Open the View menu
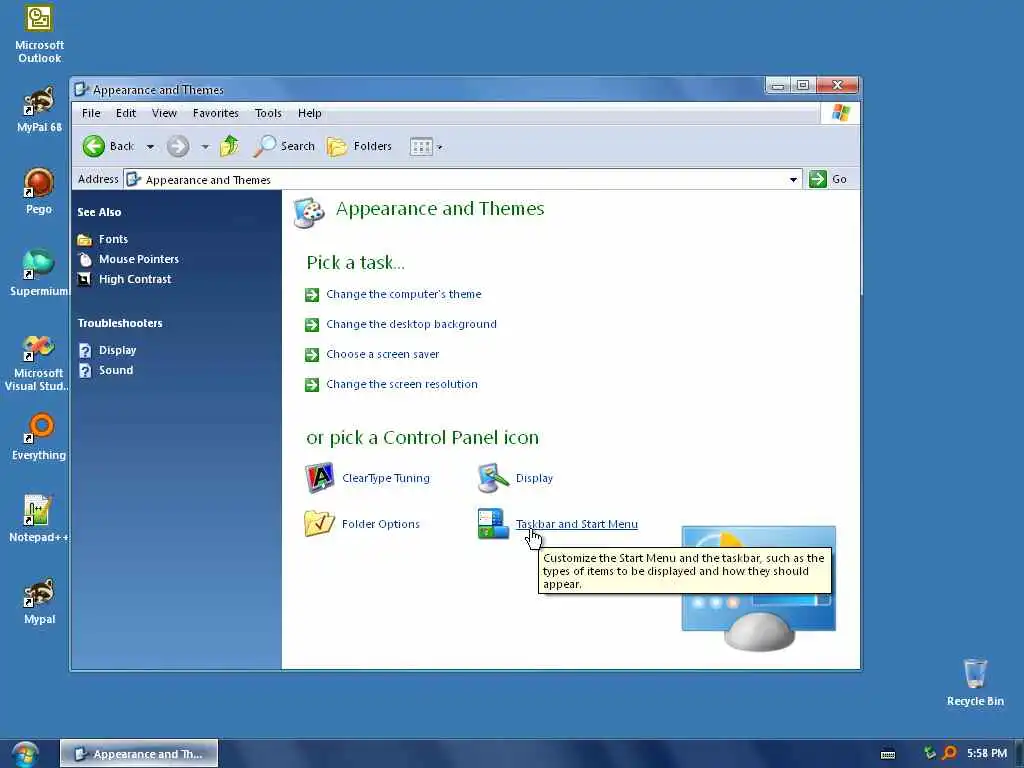This screenshot has width=1024, height=768. [x=165, y=113]
